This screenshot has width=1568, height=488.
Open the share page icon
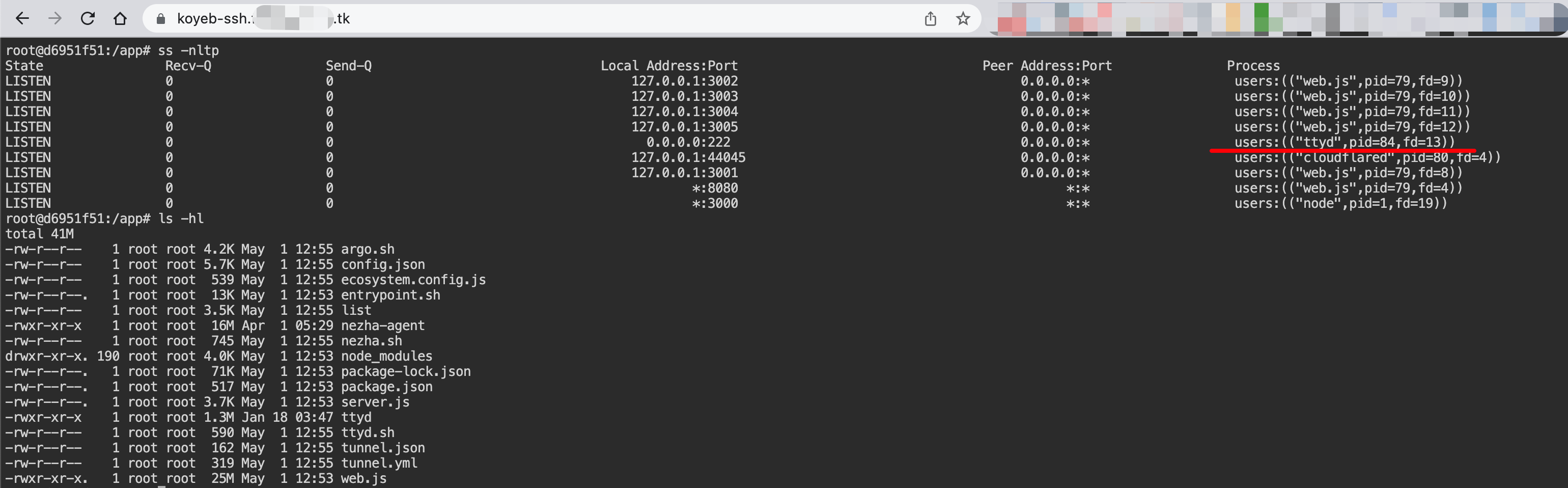point(930,19)
